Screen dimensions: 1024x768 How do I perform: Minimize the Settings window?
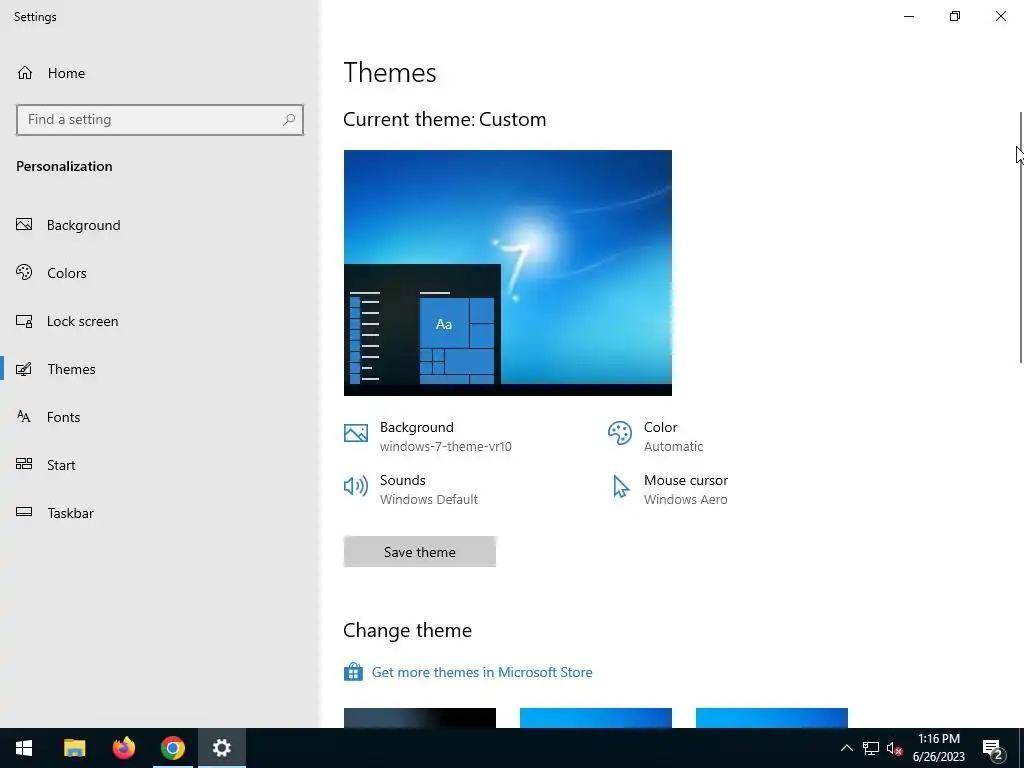point(908,16)
